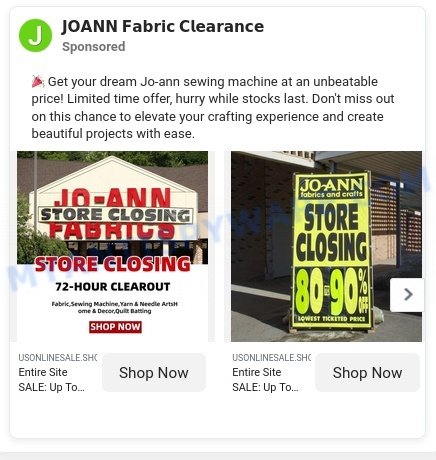Open the JOANN Fabric Clearance page name
Screen dimensions: 436x460
[163, 26]
